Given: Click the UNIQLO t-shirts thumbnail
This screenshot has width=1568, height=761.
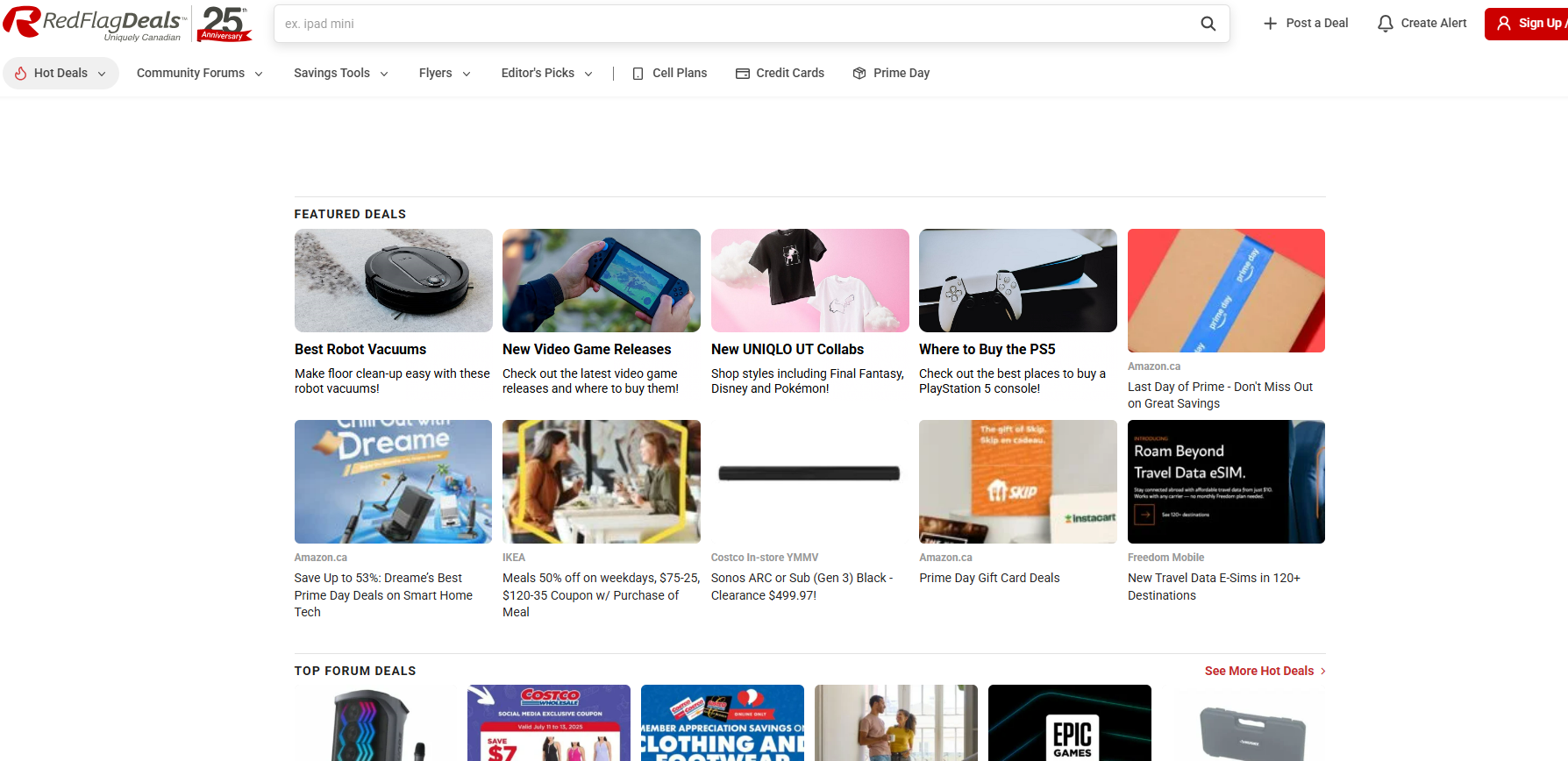Looking at the screenshot, I should pos(810,281).
